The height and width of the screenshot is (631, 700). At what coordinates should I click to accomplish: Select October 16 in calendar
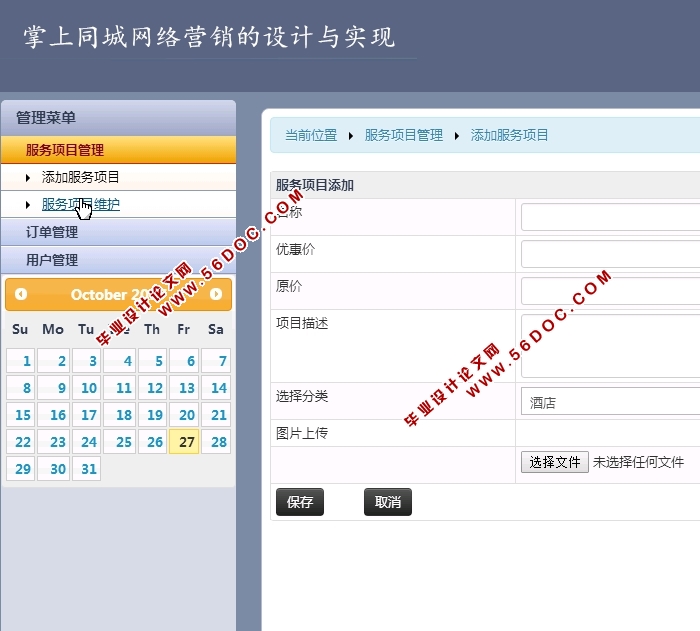(x=54, y=414)
